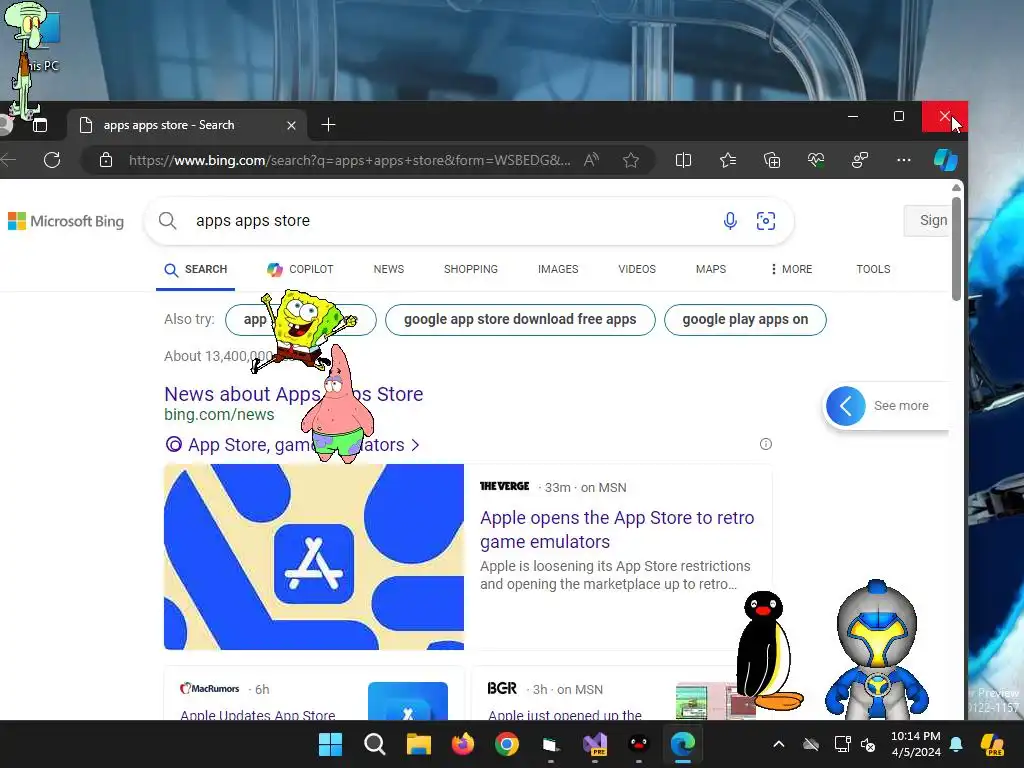1024x768 pixels.
Task: Click inside the Bing search box text
Action: (253, 221)
